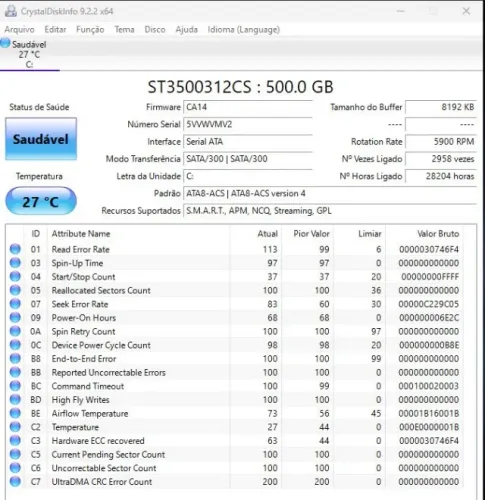Click raw value 00100020003
This screenshot has height=500, width=485.
[429, 386]
